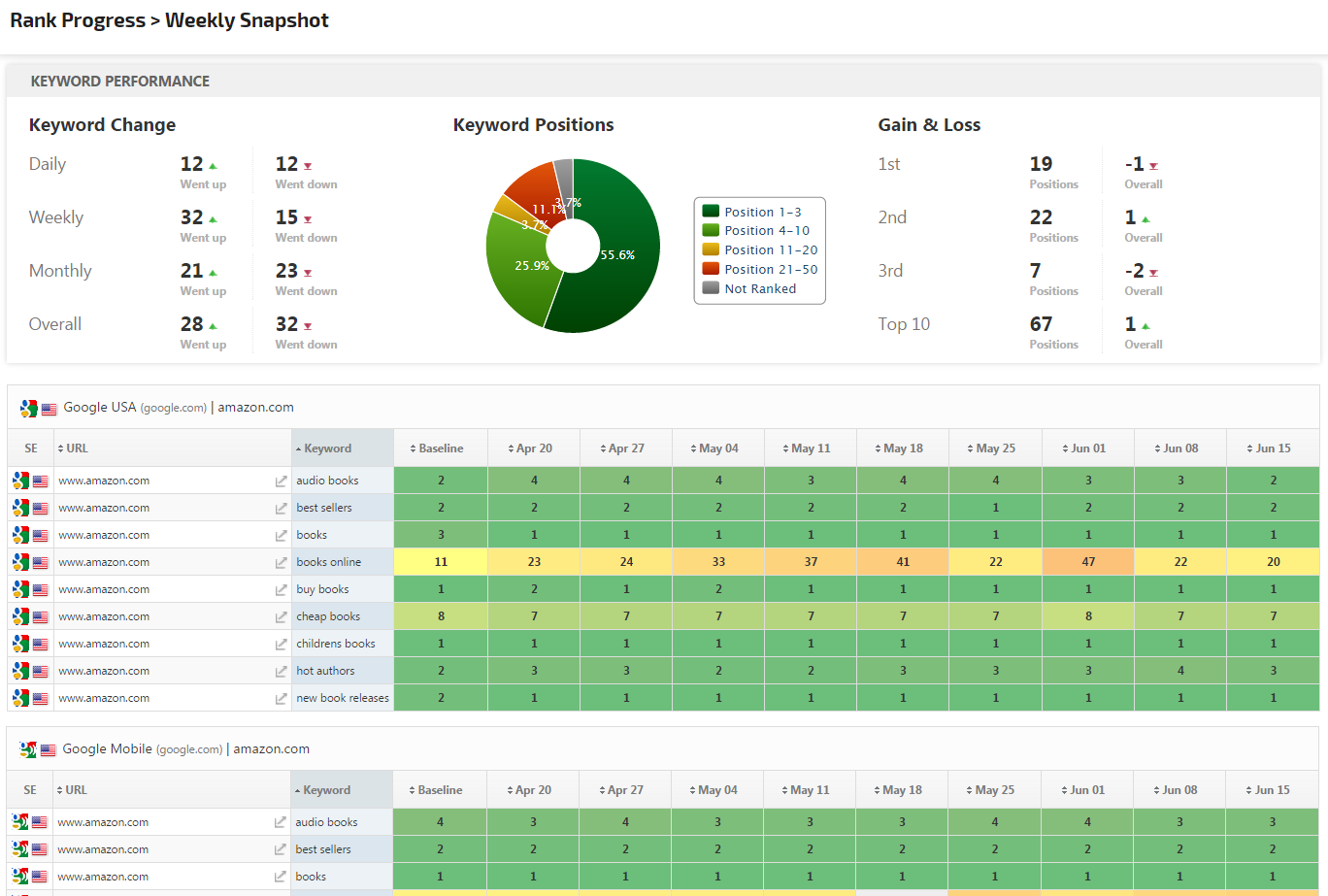
Task: Toggle Position 21-50 legend entry
Action: 759,269
